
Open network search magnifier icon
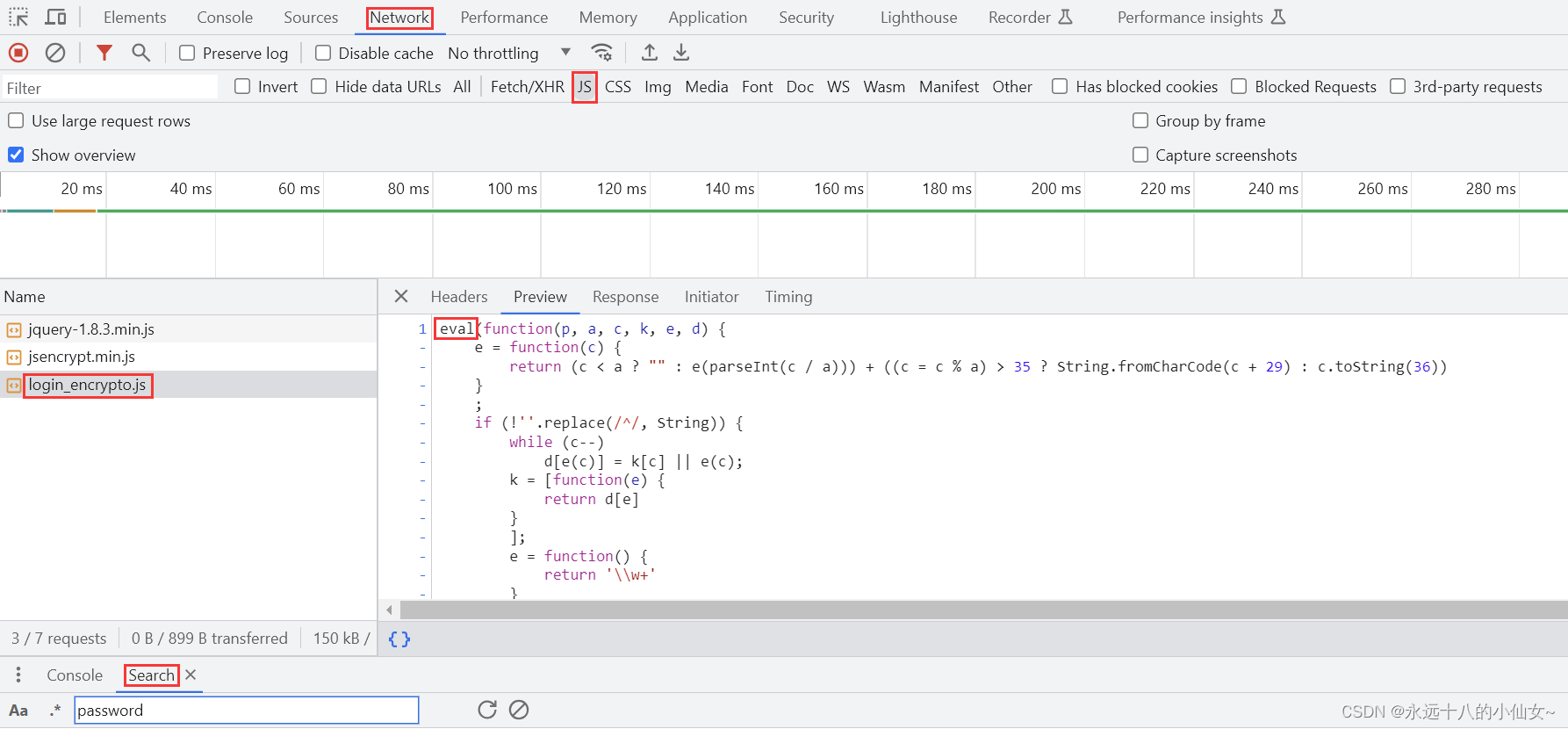pyautogui.click(x=140, y=53)
